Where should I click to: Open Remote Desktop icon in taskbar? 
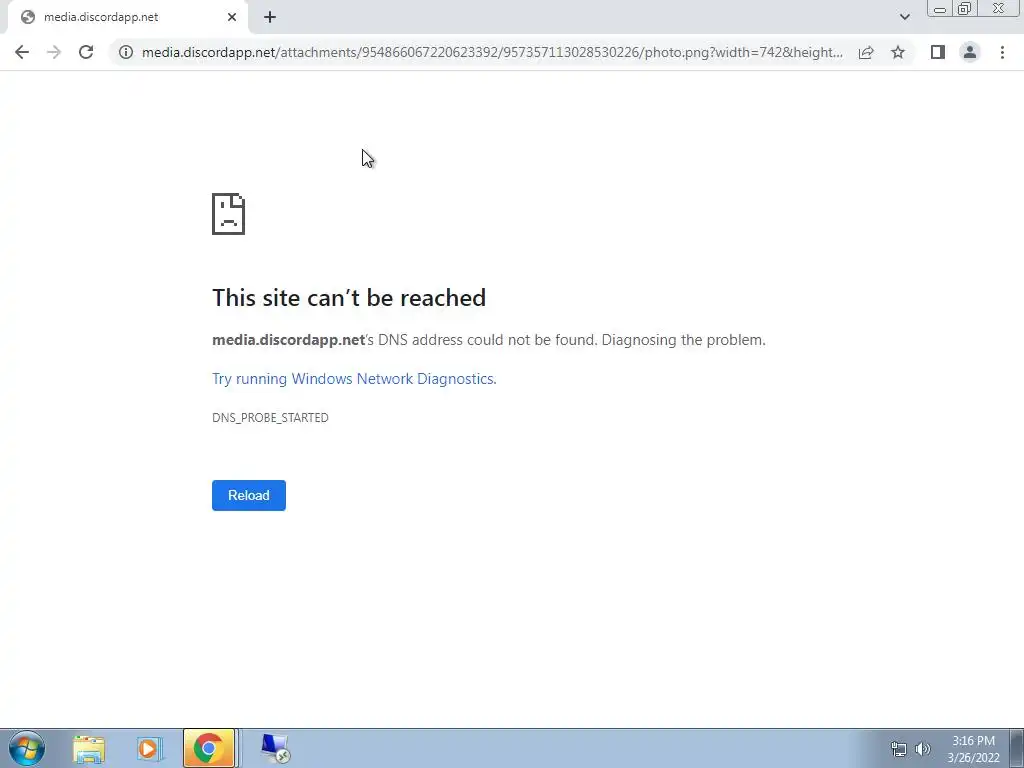276,748
